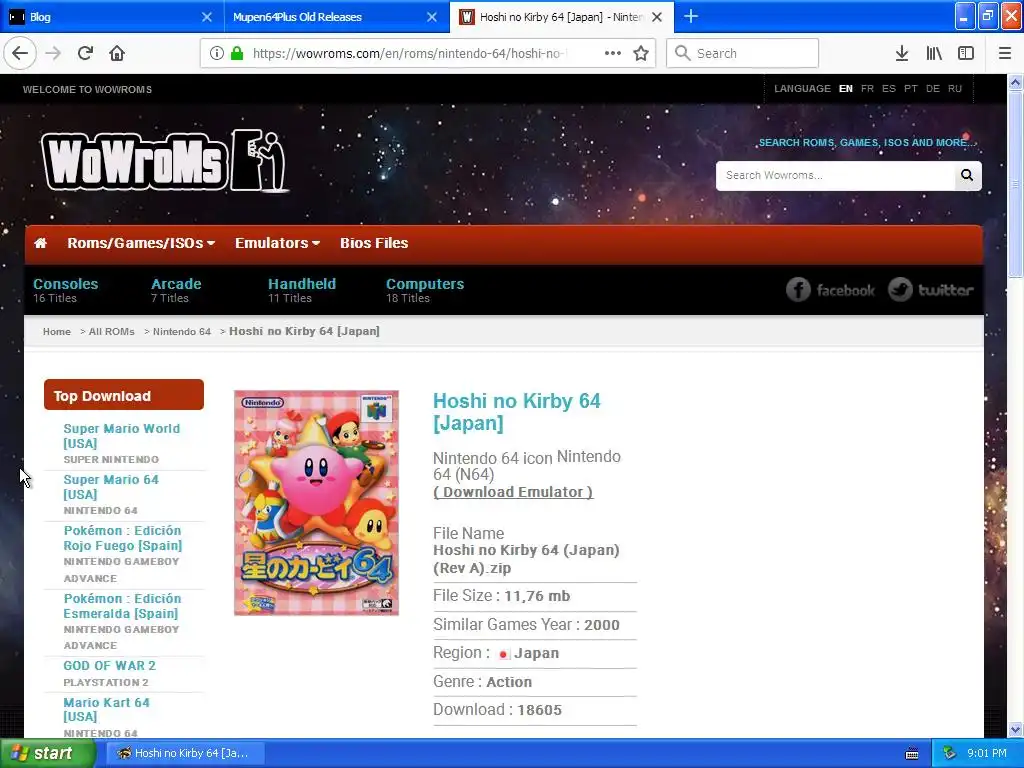Click the Japan region text
This screenshot has width=1024, height=768.
(x=536, y=654)
